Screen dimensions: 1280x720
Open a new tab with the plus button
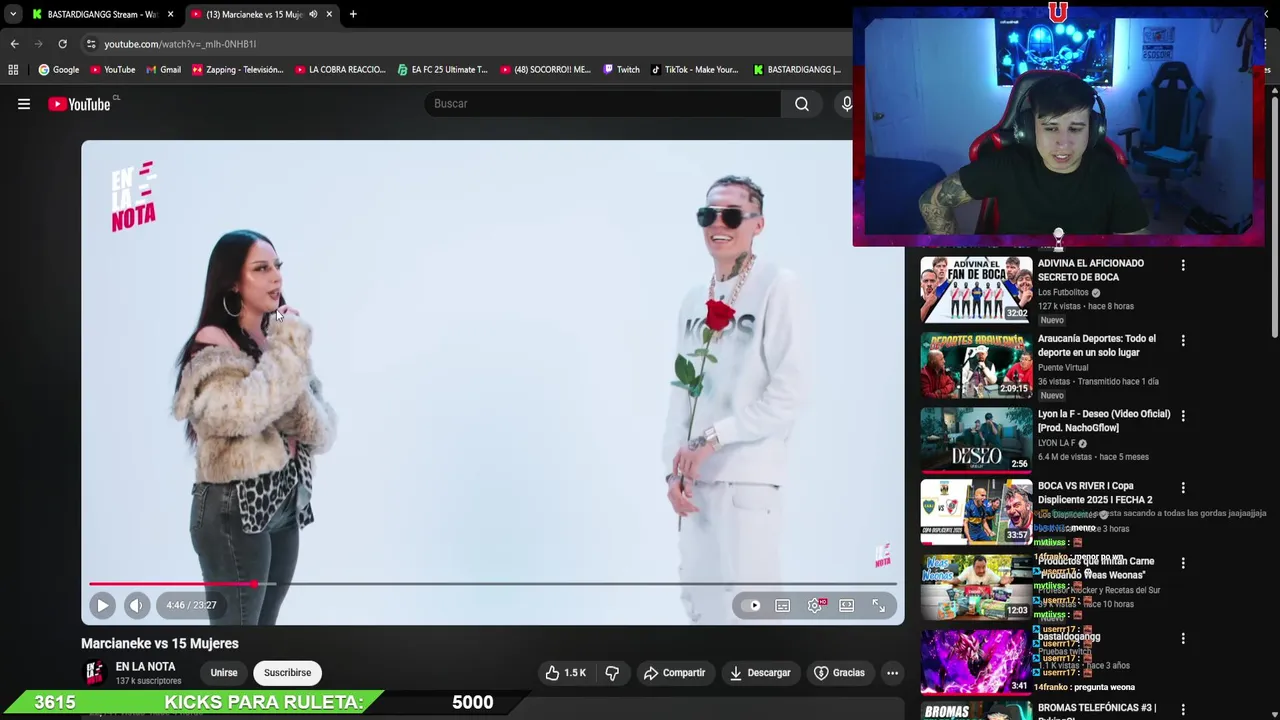tap(353, 14)
